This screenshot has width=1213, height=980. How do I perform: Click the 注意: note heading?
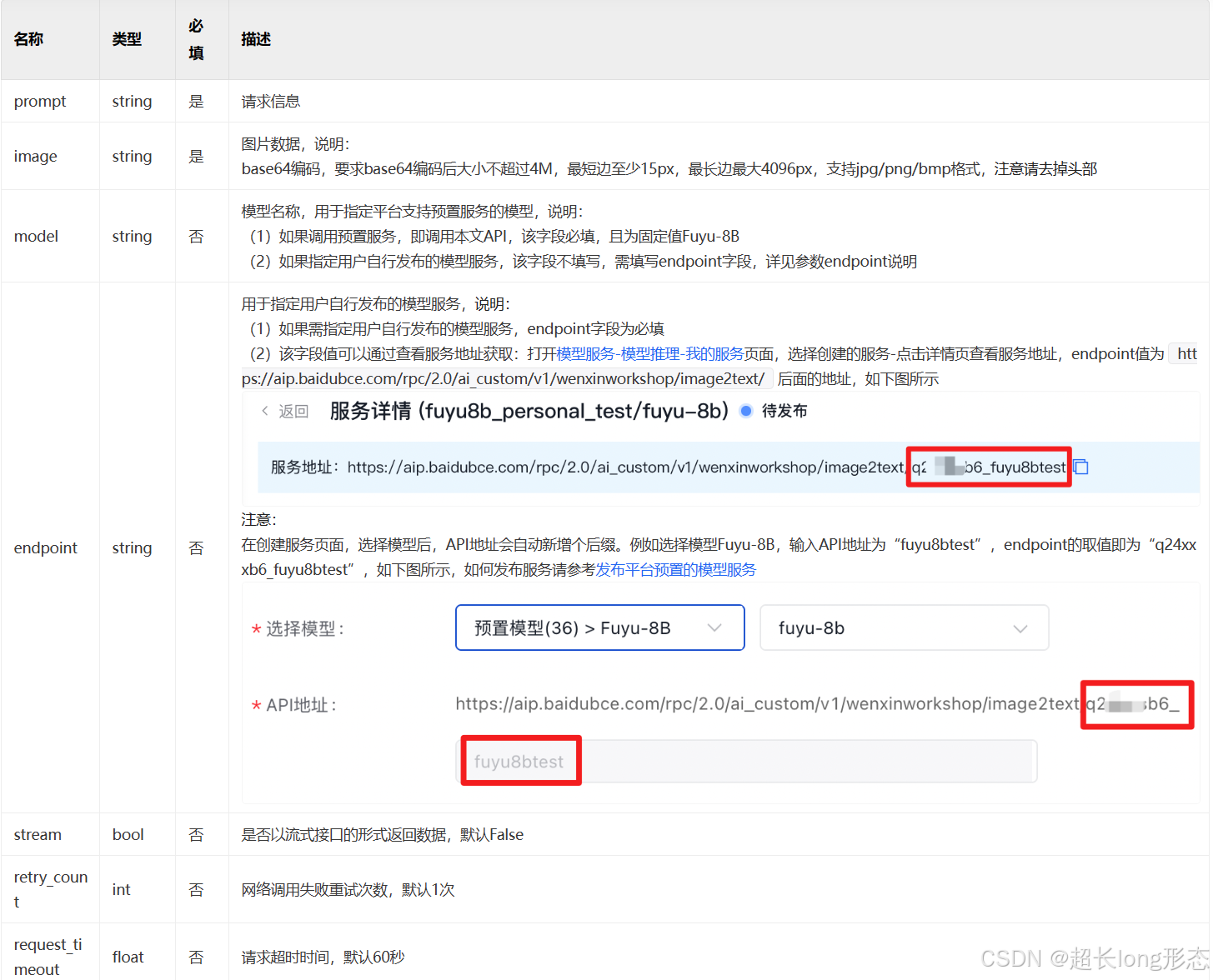click(x=259, y=520)
